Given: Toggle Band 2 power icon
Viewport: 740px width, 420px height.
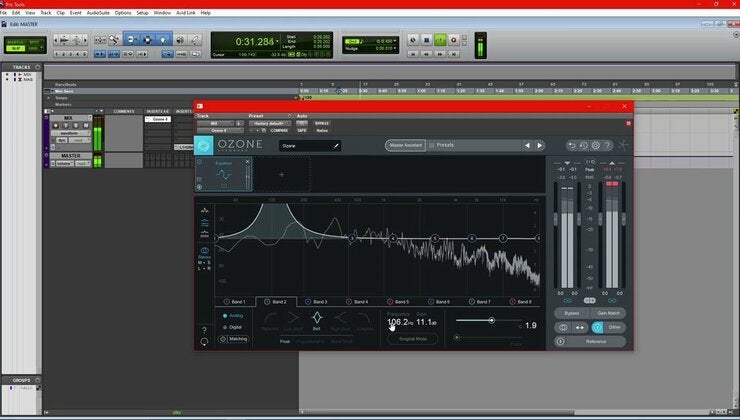Looking at the screenshot, I should [267, 302].
